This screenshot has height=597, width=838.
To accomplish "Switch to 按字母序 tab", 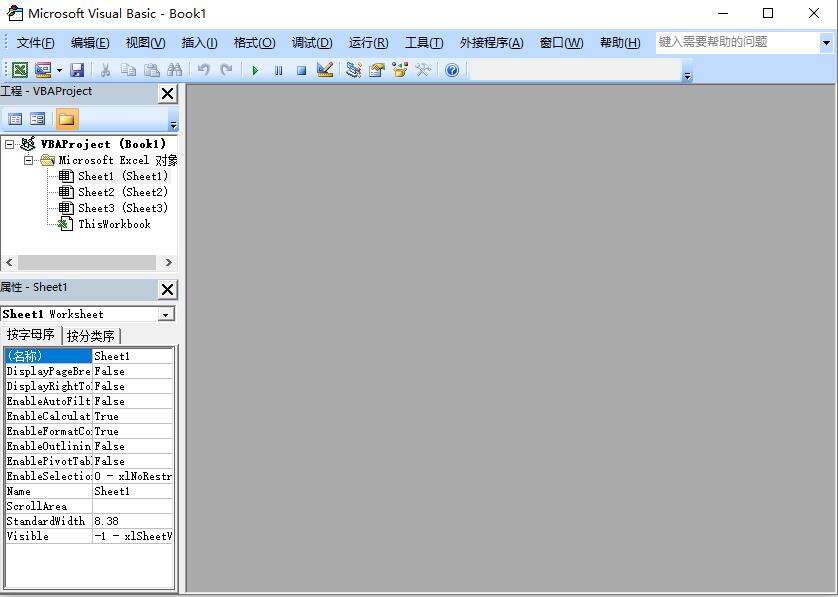I will (30, 335).
